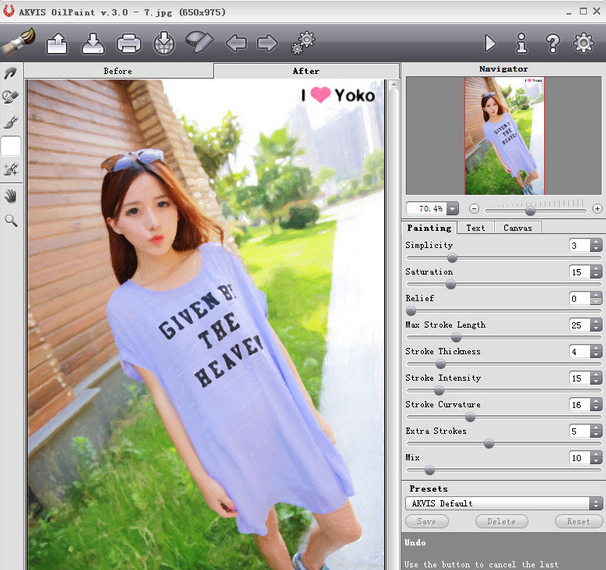Switch to the Text tab
The height and width of the screenshot is (570, 606).
tap(476, 228)
